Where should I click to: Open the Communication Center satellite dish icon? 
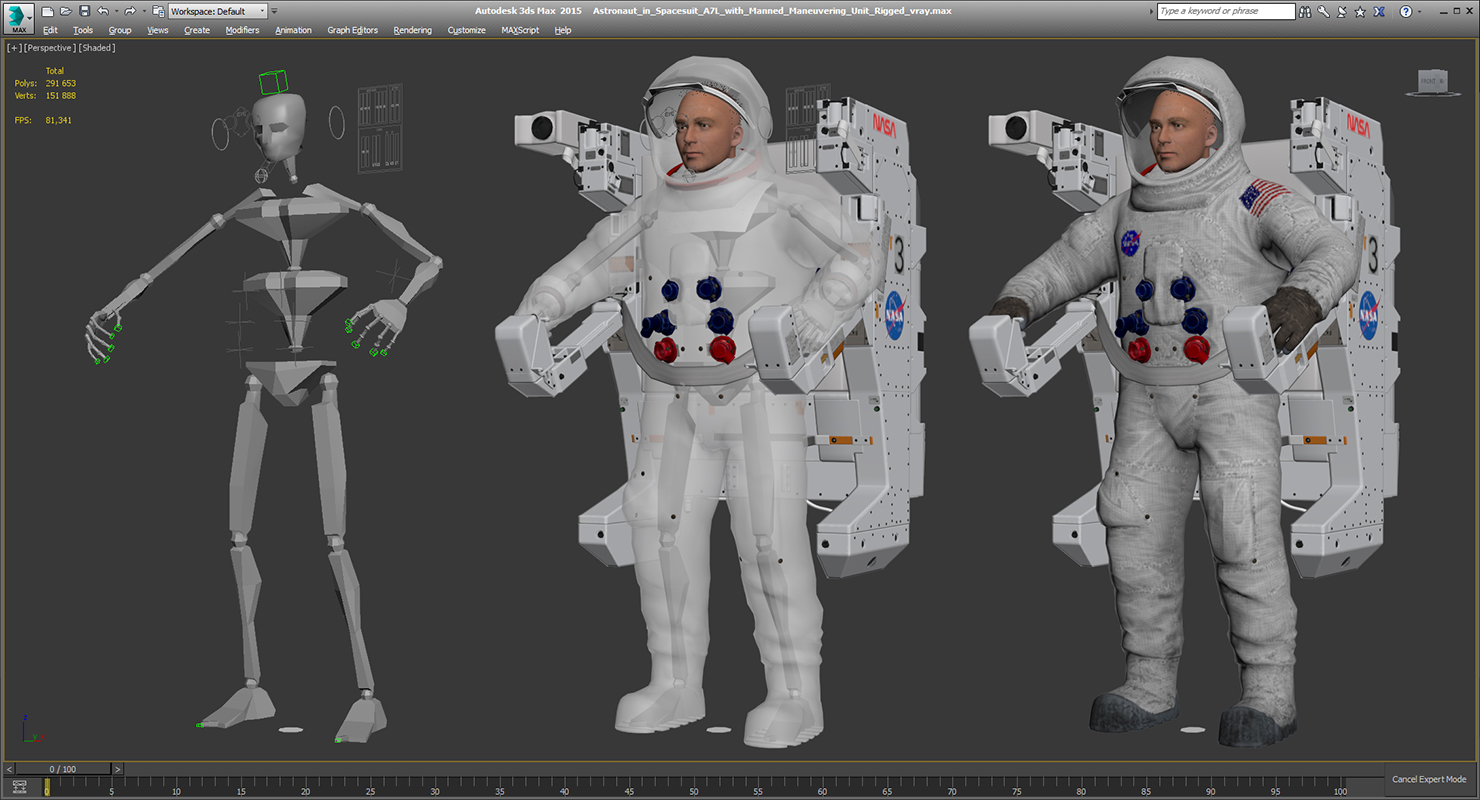coord(1342,11)
